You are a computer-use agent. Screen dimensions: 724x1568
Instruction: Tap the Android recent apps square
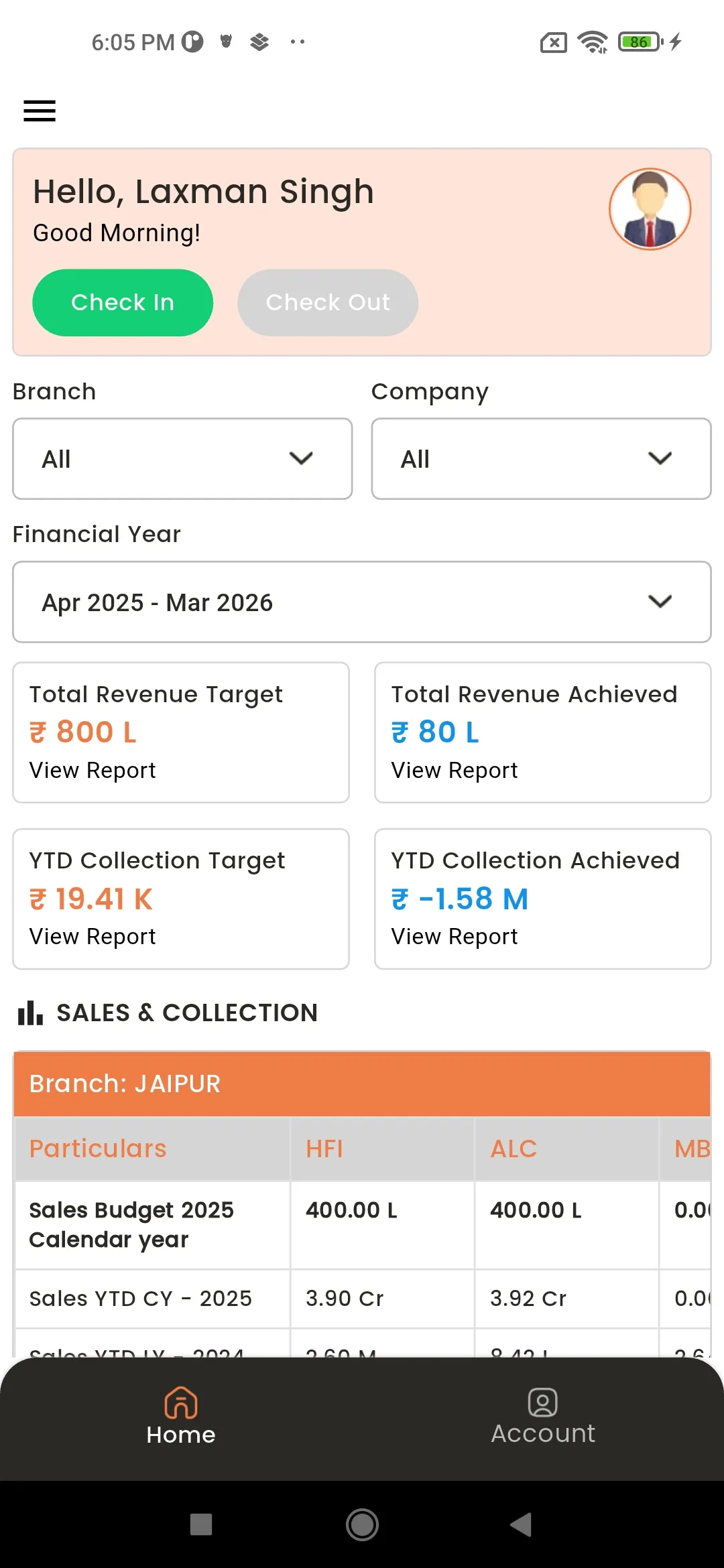201,1524
